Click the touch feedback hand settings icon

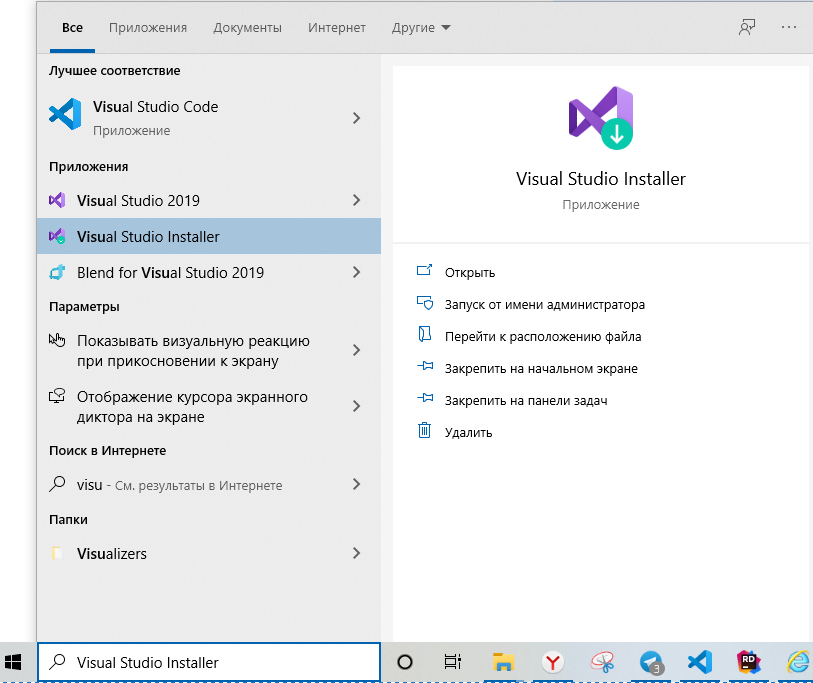click(57, 340)
